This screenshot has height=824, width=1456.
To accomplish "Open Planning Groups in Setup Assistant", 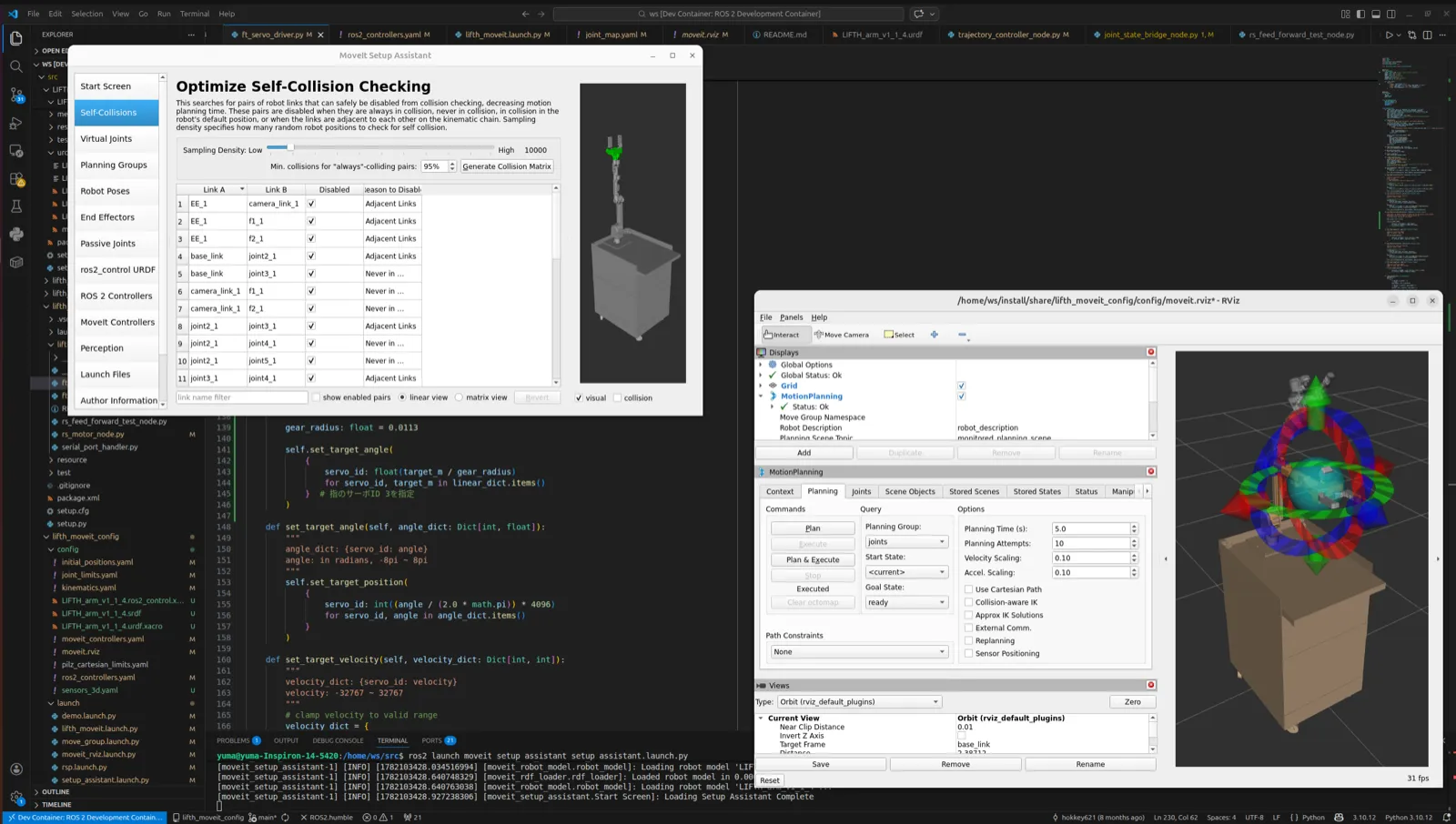I will click(114, 165).
